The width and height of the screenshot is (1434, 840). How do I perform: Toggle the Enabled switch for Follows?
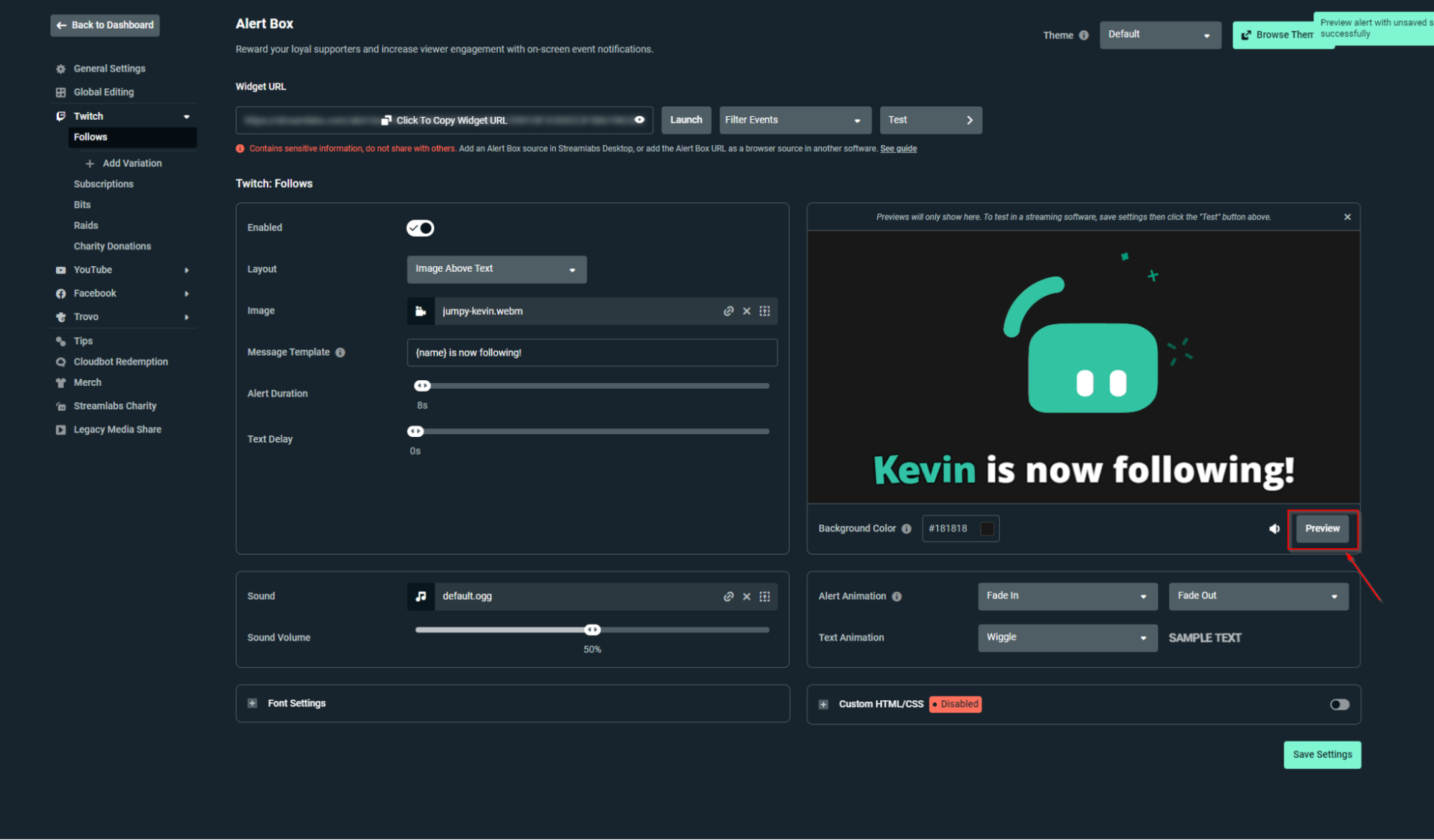tap(420, 228)
